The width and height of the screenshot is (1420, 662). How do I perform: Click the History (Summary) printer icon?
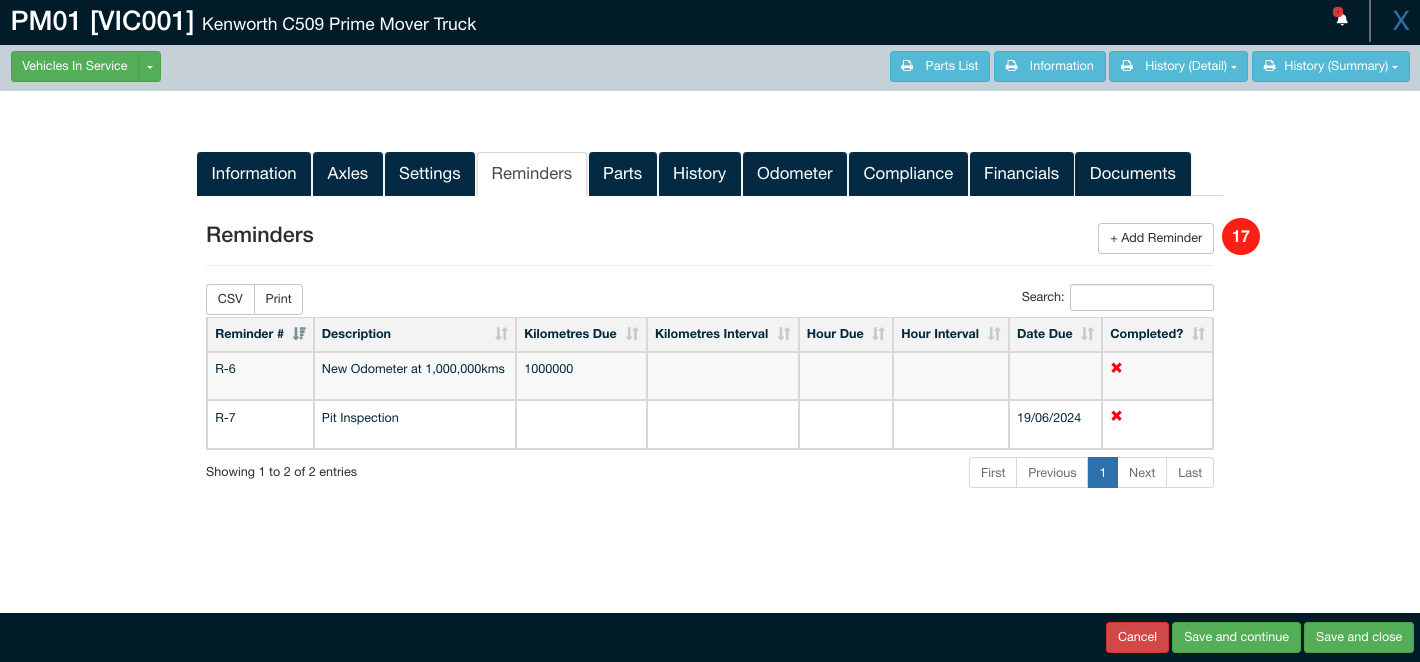pyautogui.click(x=1270, y=66)
